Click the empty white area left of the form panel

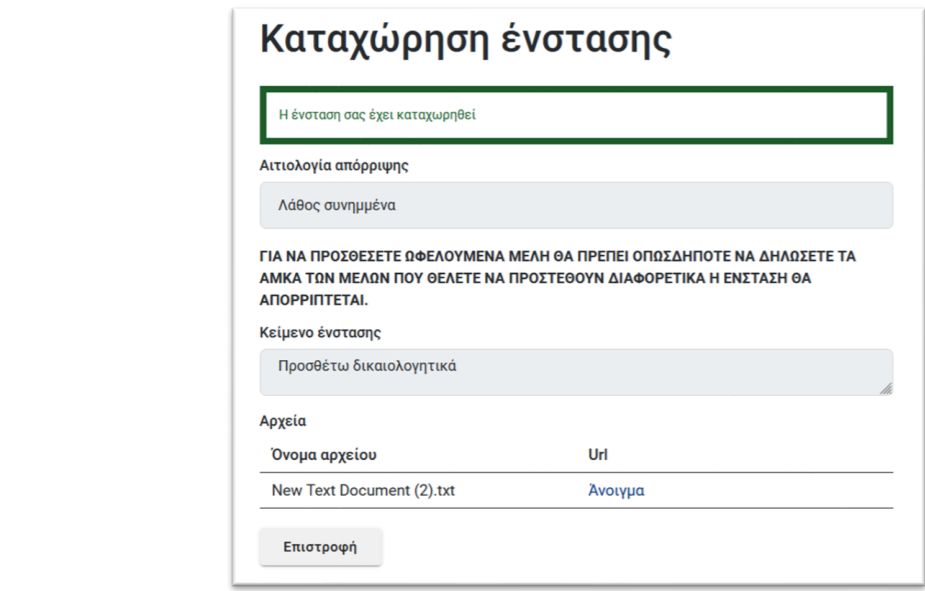coord(115,295)
